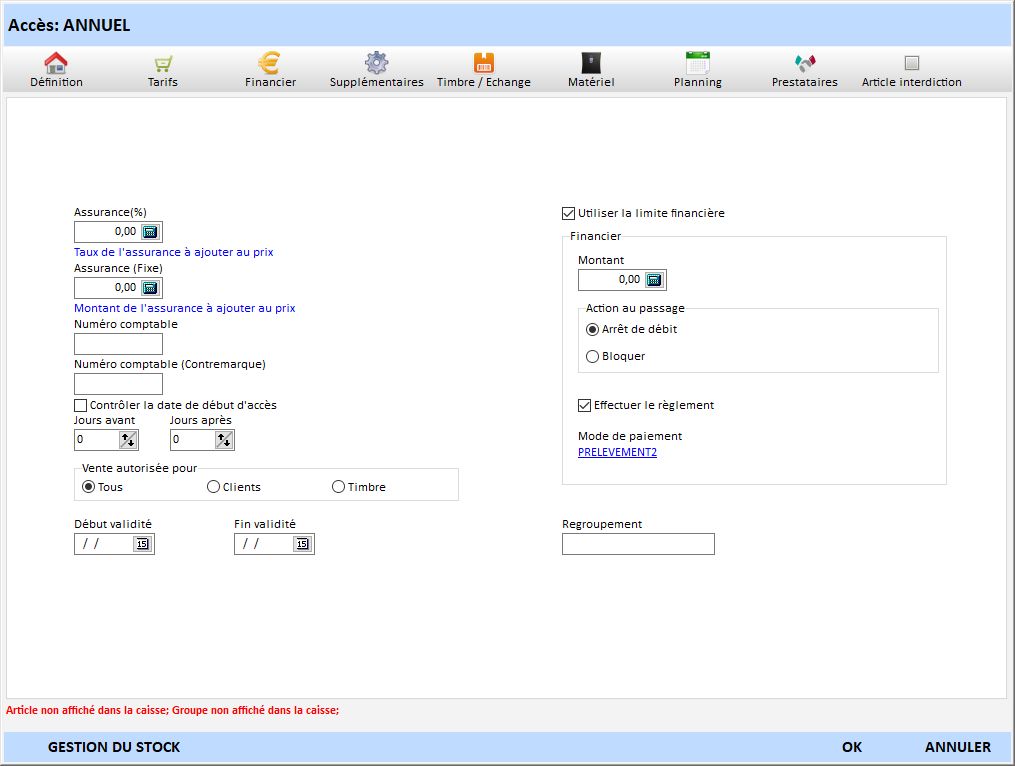
Task: Open the Matériel icon tab
Action: [x=591, y=64]
